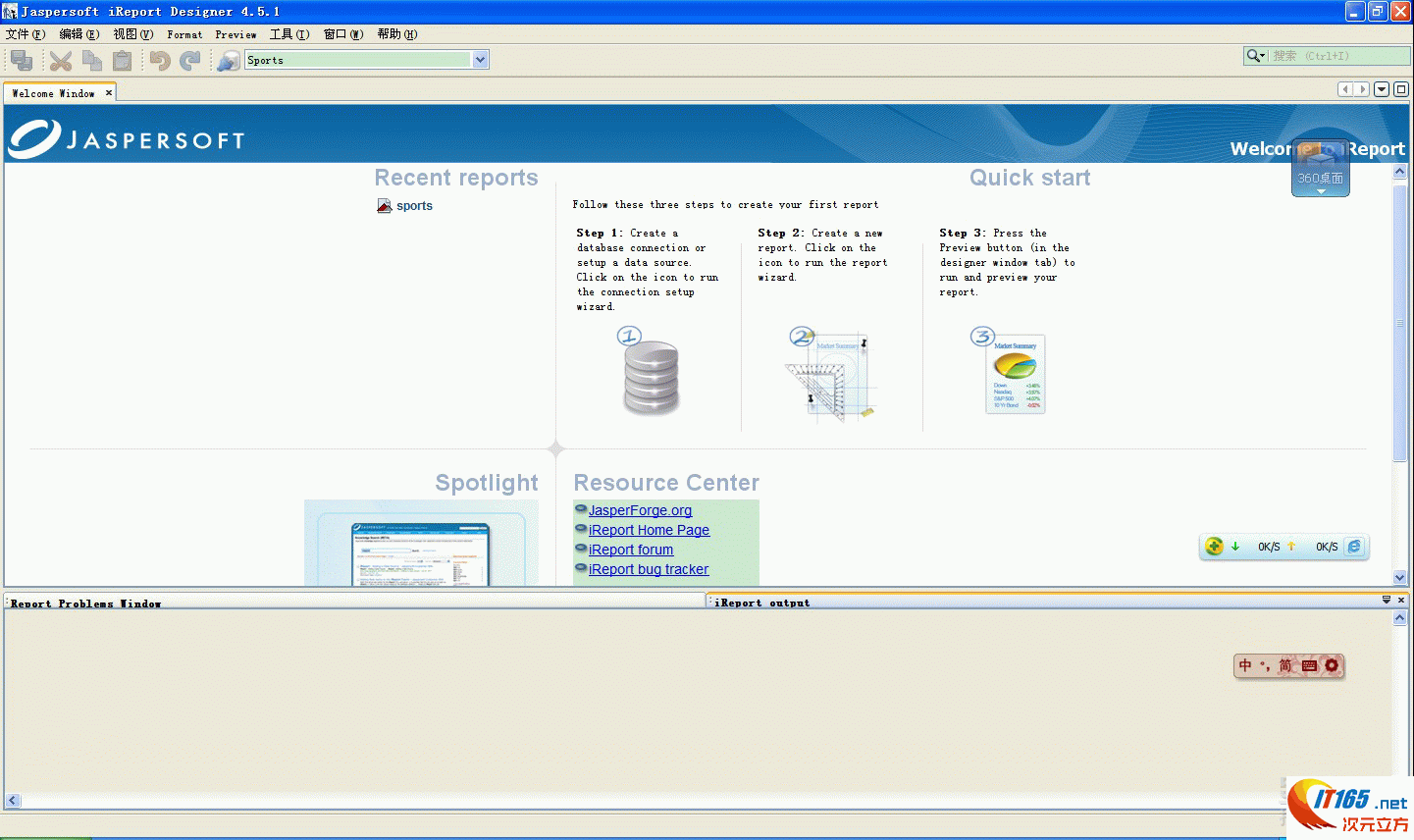1414x840 pixels.
Task: Expand the 360桌面 widget down arrow
Action: coord(1321,191)
